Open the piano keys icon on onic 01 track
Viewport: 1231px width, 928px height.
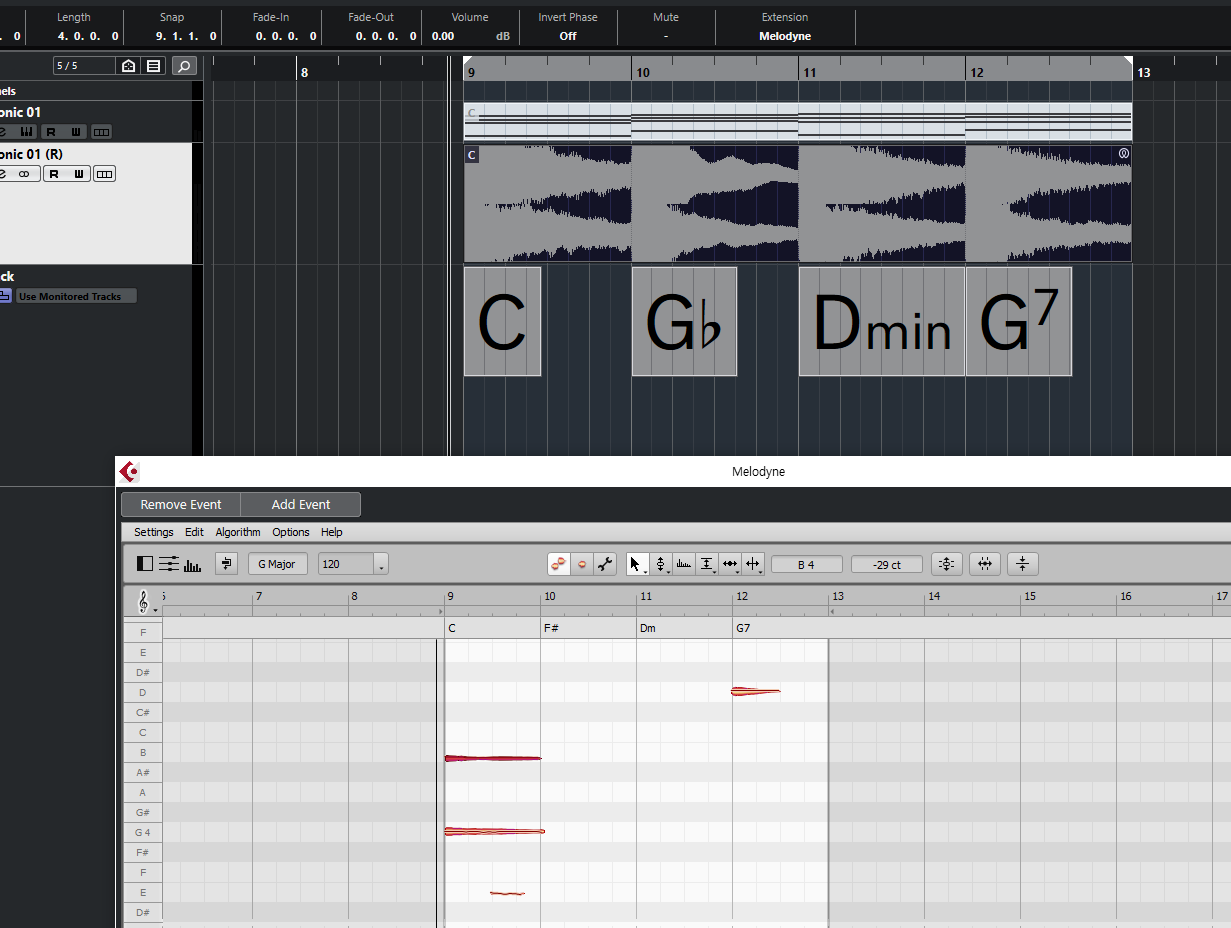point(27,132)
